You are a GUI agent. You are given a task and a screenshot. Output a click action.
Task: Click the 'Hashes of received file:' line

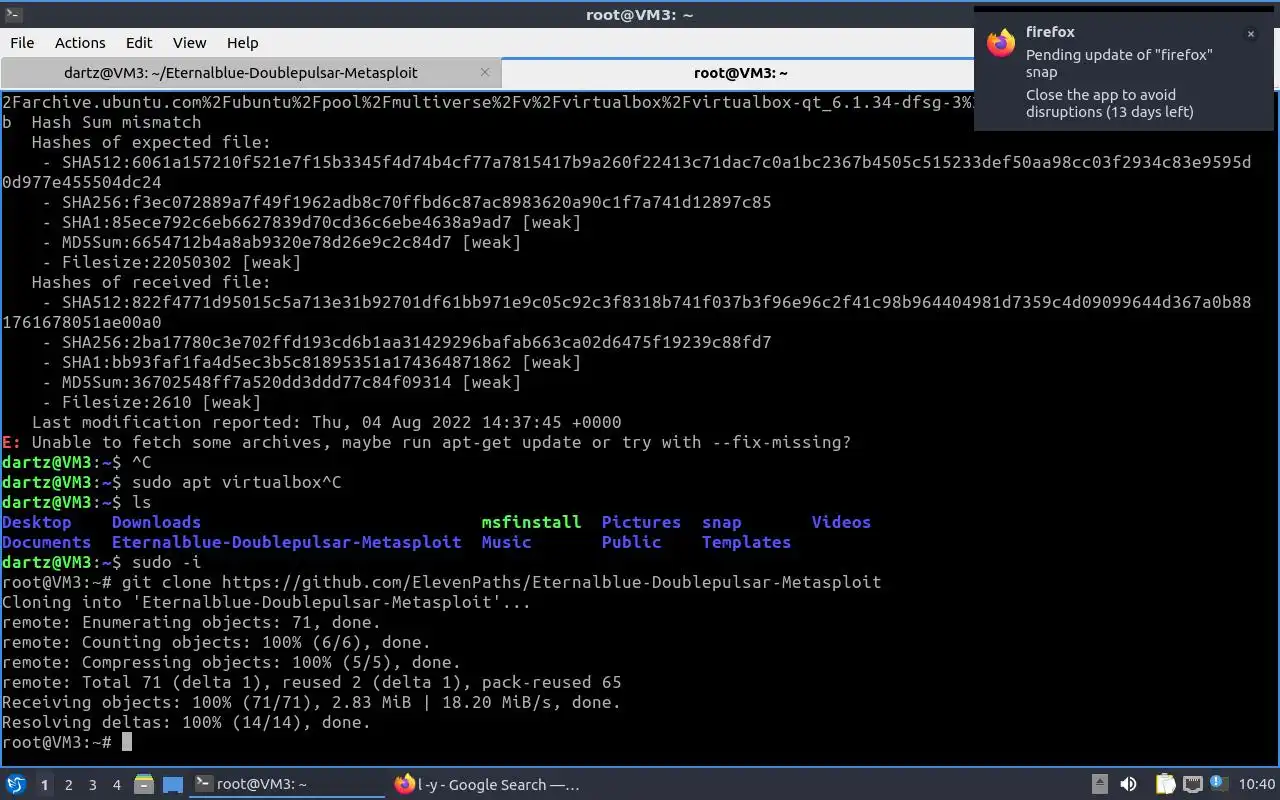(151, 282)
